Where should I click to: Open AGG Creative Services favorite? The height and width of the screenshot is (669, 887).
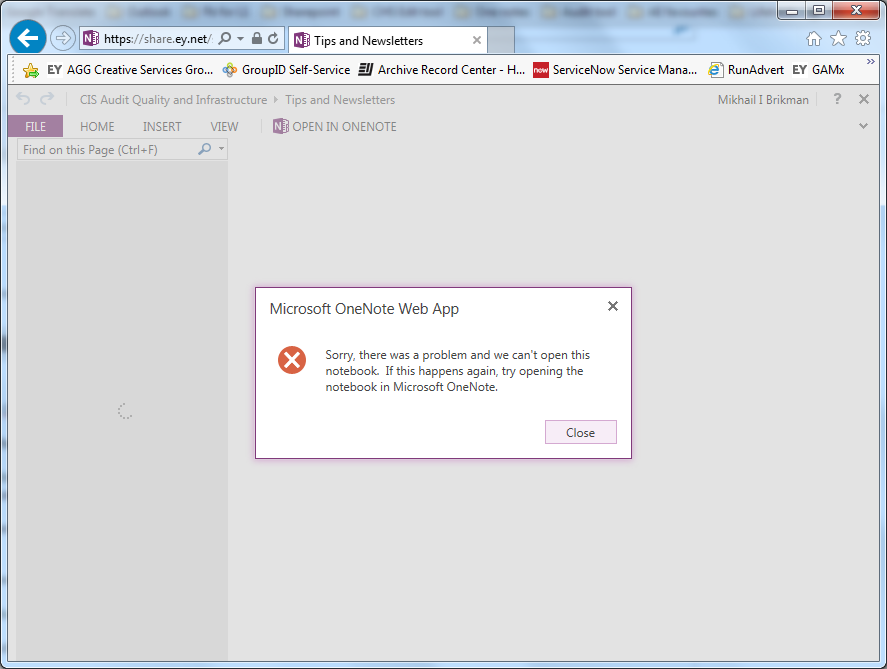(x=130, y=70)
